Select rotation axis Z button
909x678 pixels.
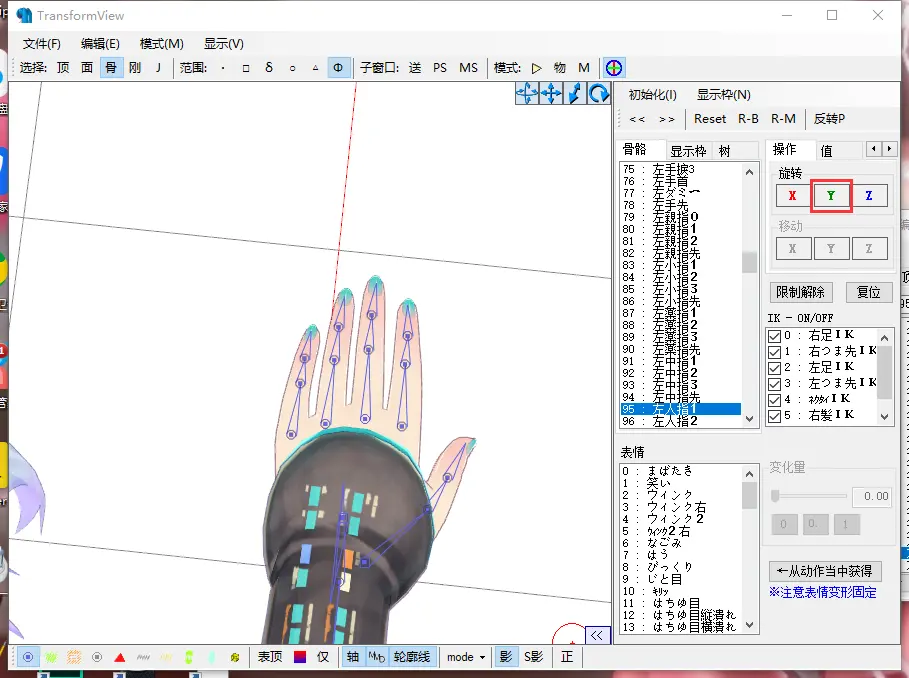[868, 196]
